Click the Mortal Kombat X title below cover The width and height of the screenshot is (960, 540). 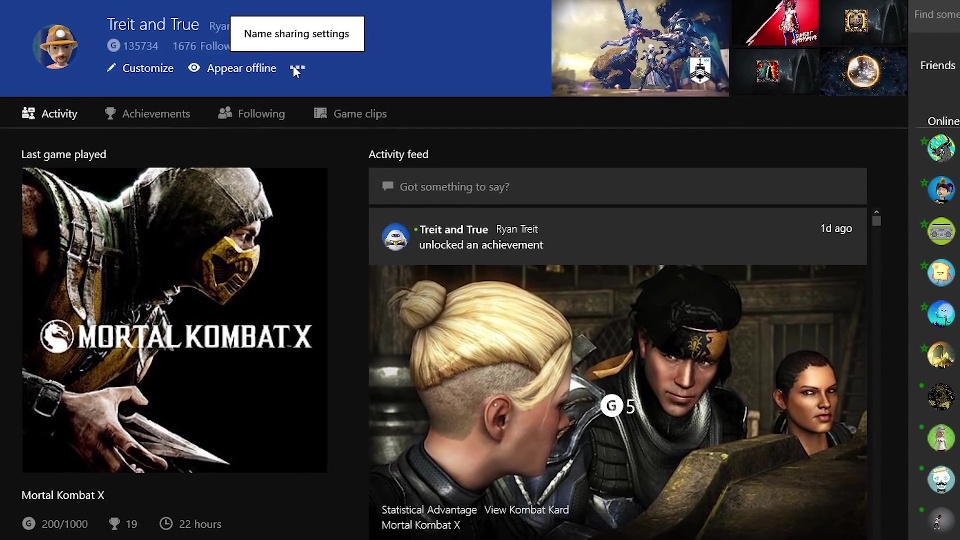pyautogui.click(x=62, y=495)
